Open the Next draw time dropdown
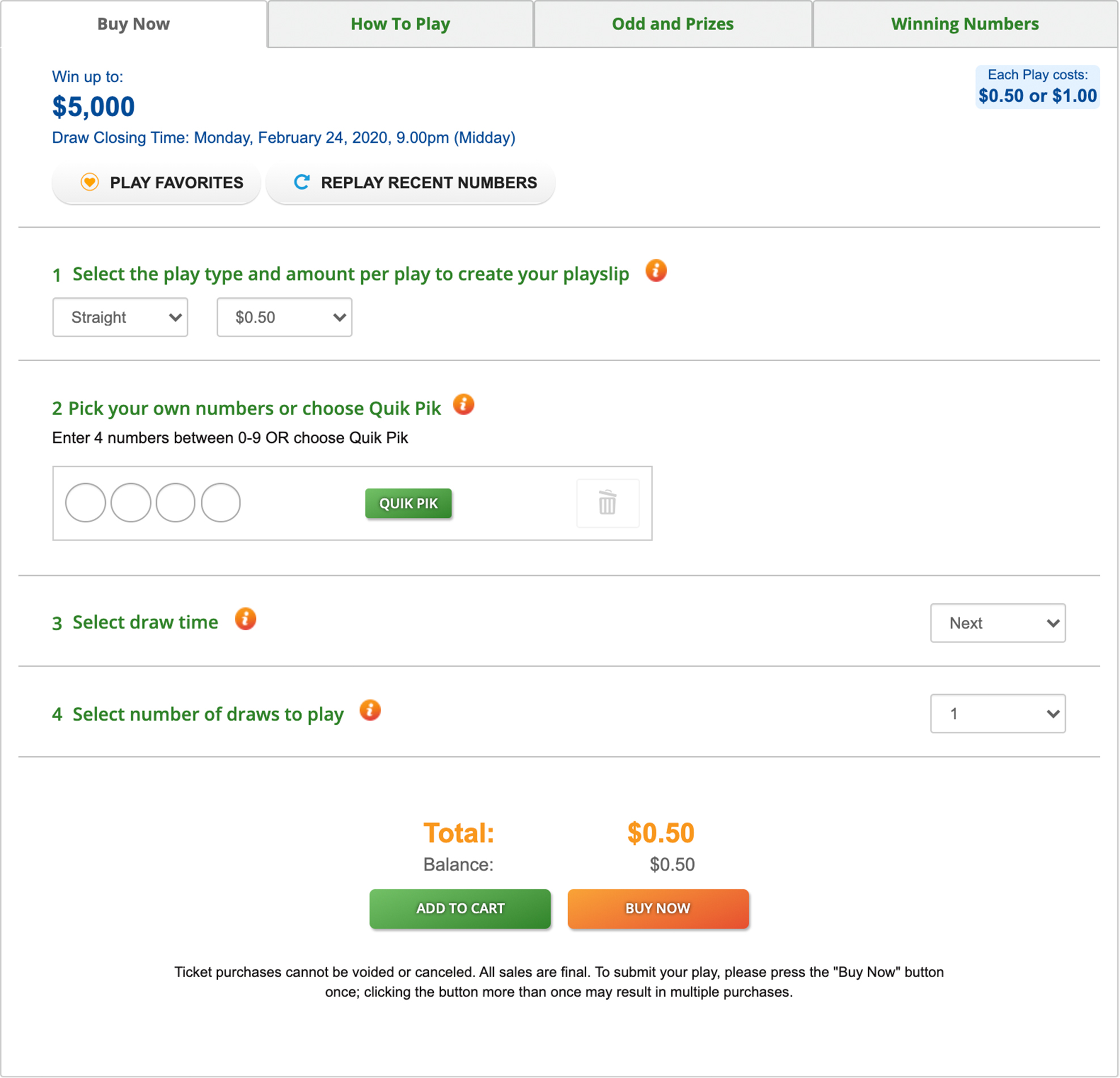 pyautogui.click(x=998, y=623)
